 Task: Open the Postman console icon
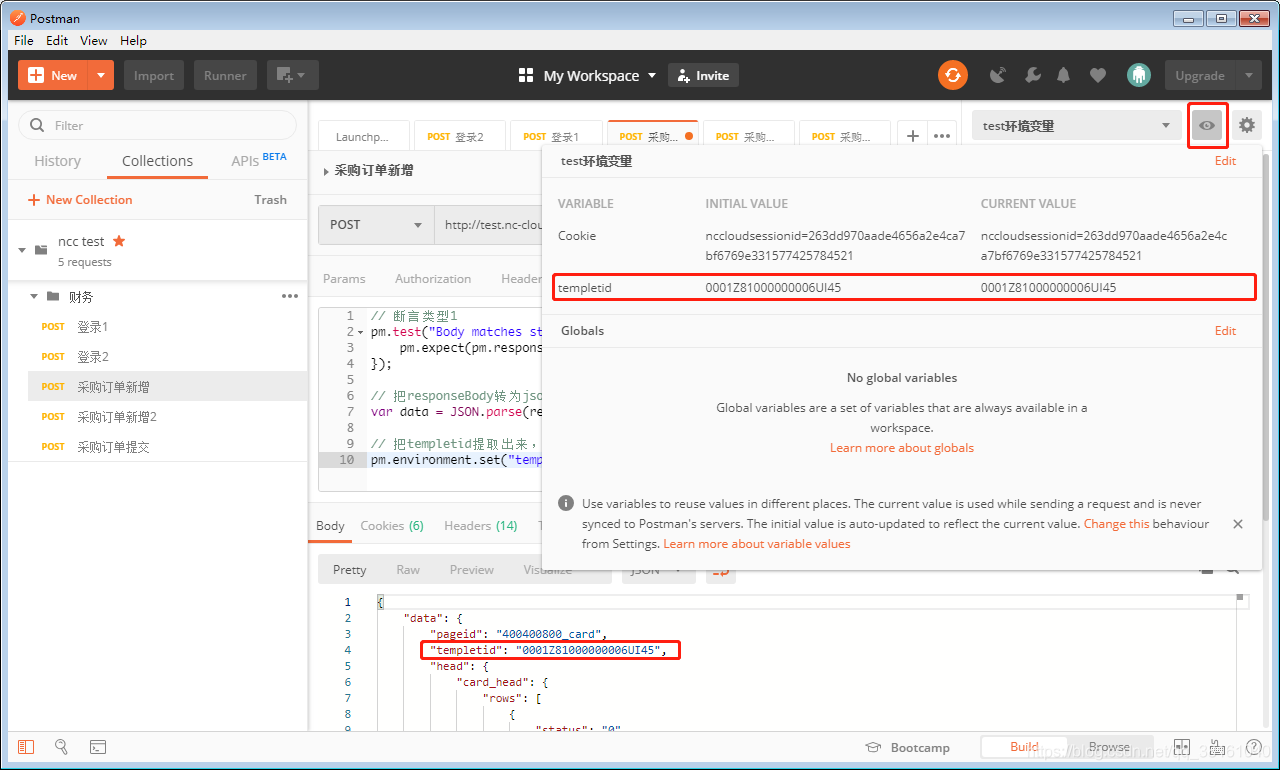[98, 747]
